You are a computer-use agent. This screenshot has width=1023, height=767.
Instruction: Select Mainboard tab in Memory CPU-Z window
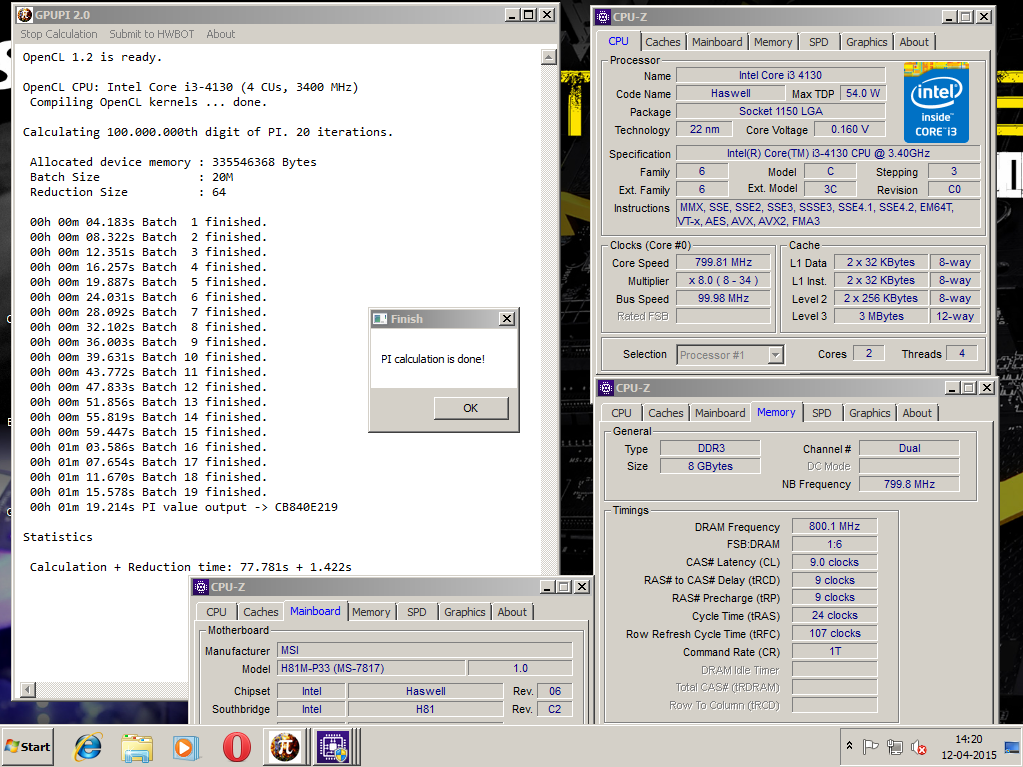pyautogui.click(x=720, y=413)
